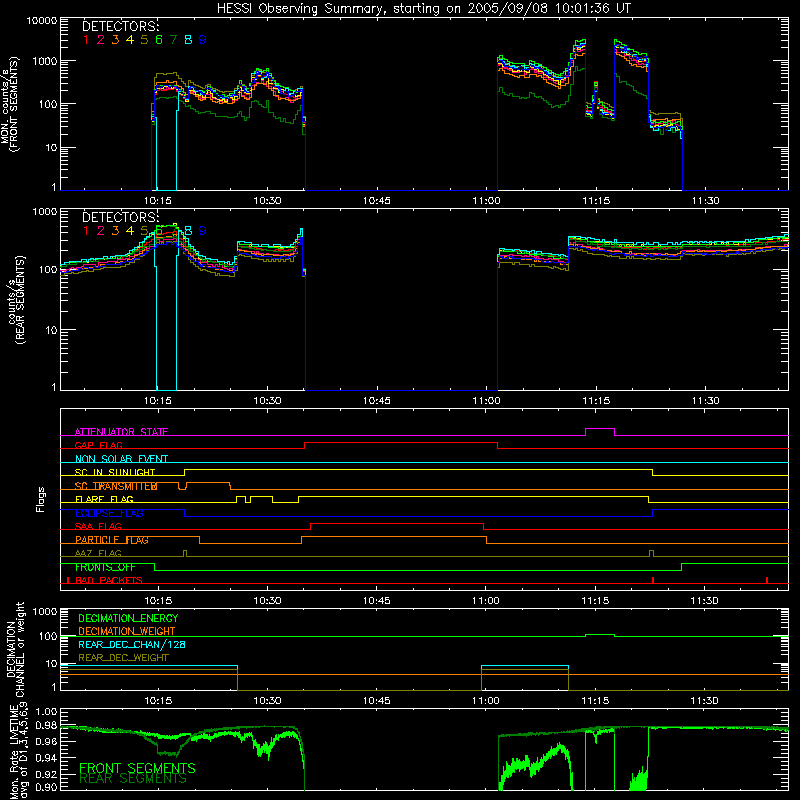Select magenta detector '2' in front segments legend
The width and height of the screenshot is (800, 800).
tap(101, 40)
